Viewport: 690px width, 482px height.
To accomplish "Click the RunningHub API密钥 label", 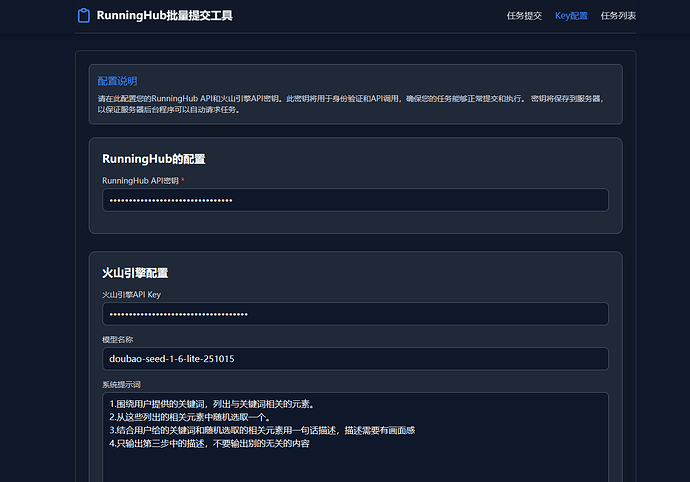I will [140, 181].
